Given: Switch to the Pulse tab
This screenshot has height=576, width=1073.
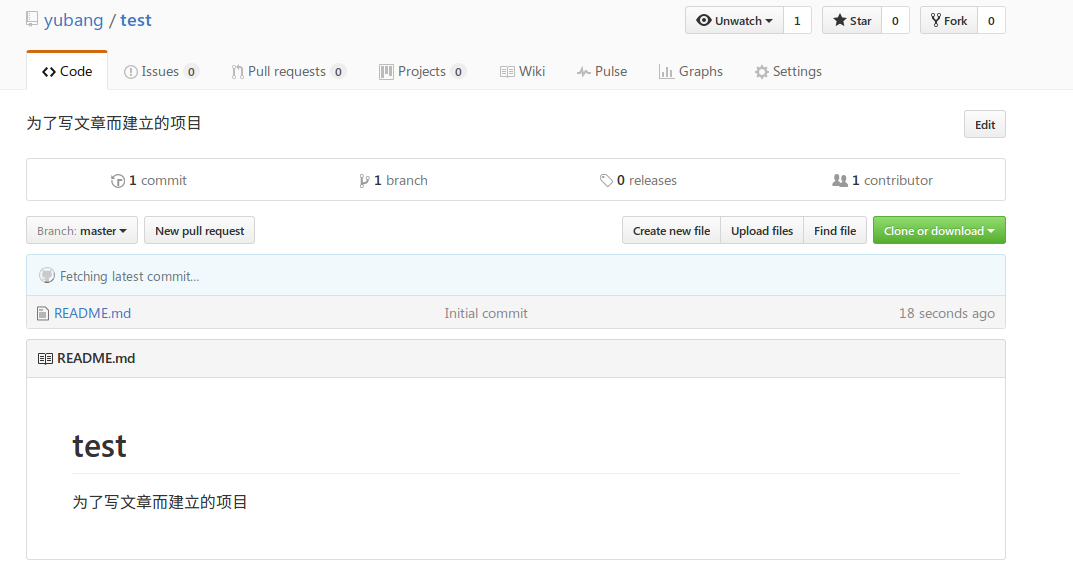Looking at the screenshot, I should [602, 71].
